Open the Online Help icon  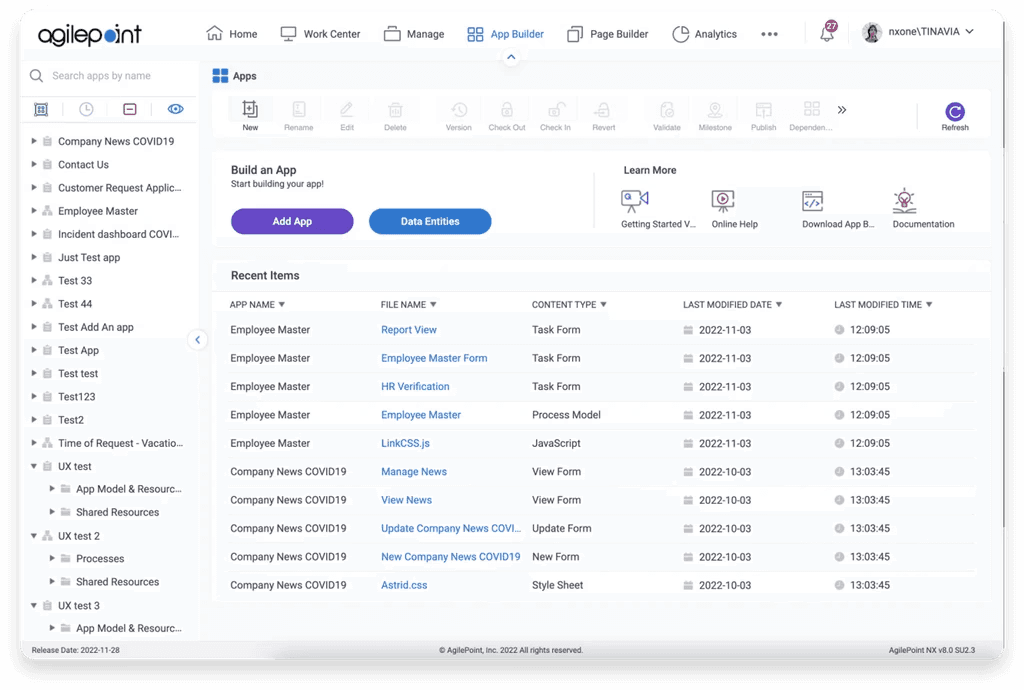tap(723, 200)
